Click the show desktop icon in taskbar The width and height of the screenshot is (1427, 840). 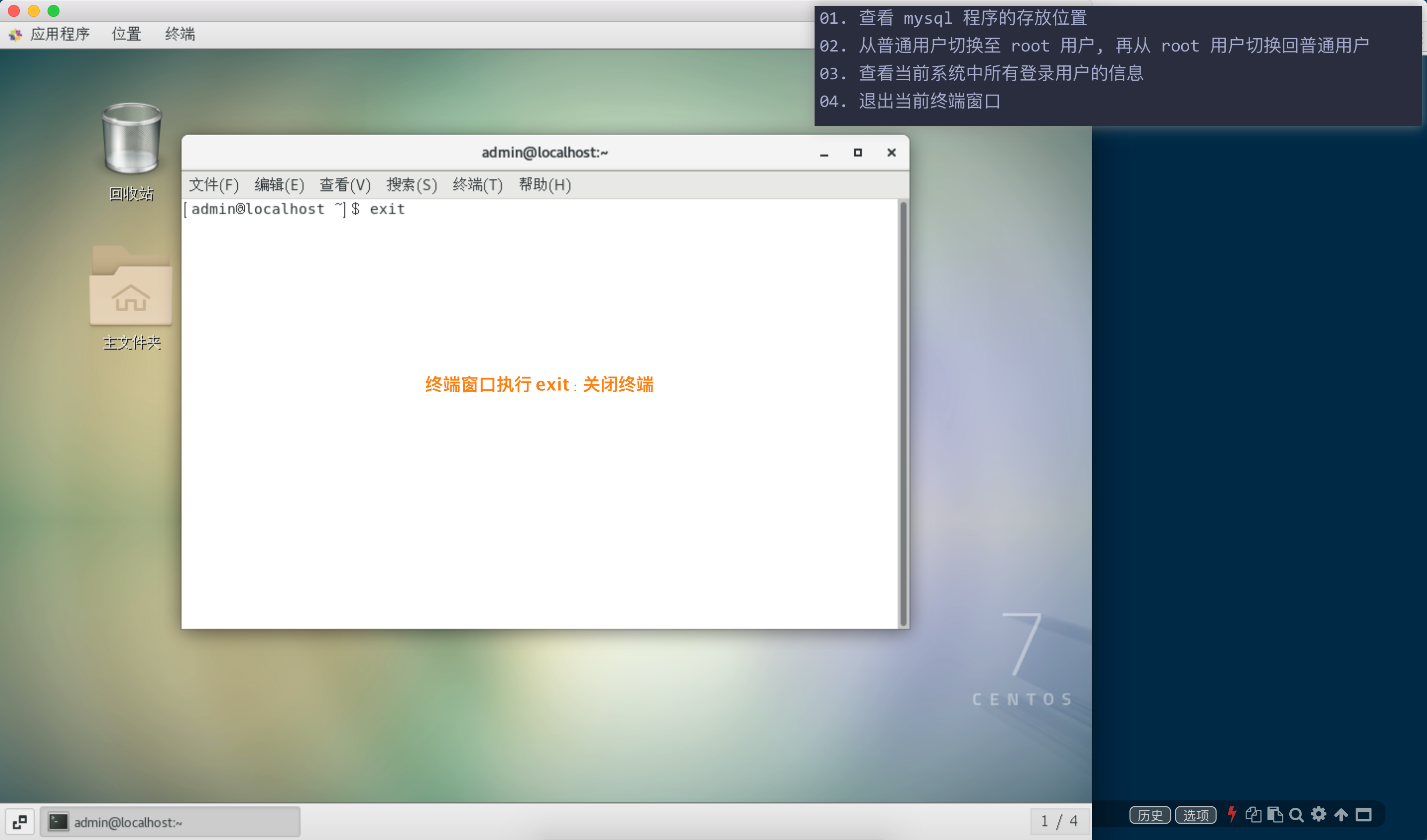(20, 821)
